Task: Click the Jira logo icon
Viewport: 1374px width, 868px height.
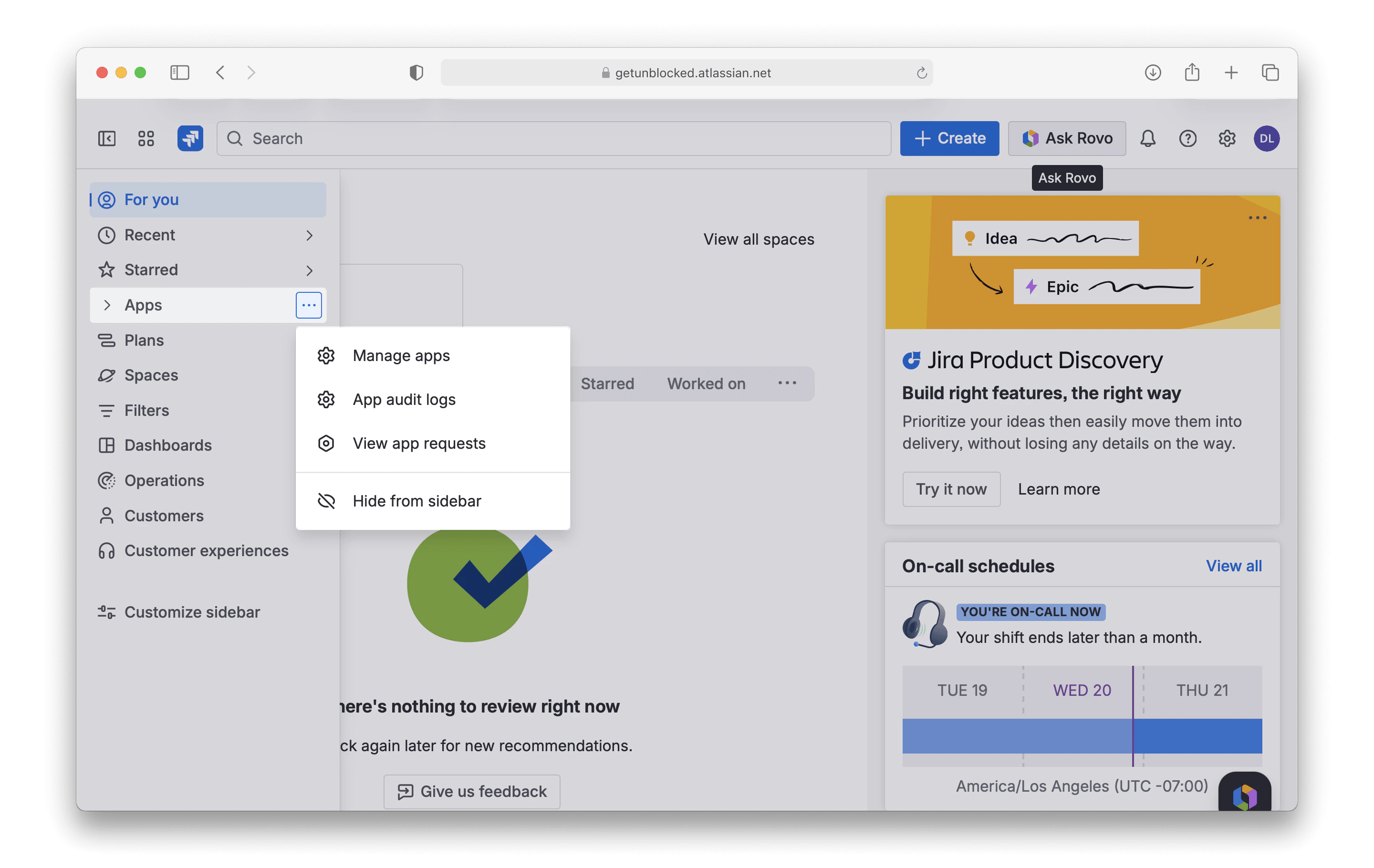Action: (190, 138)
